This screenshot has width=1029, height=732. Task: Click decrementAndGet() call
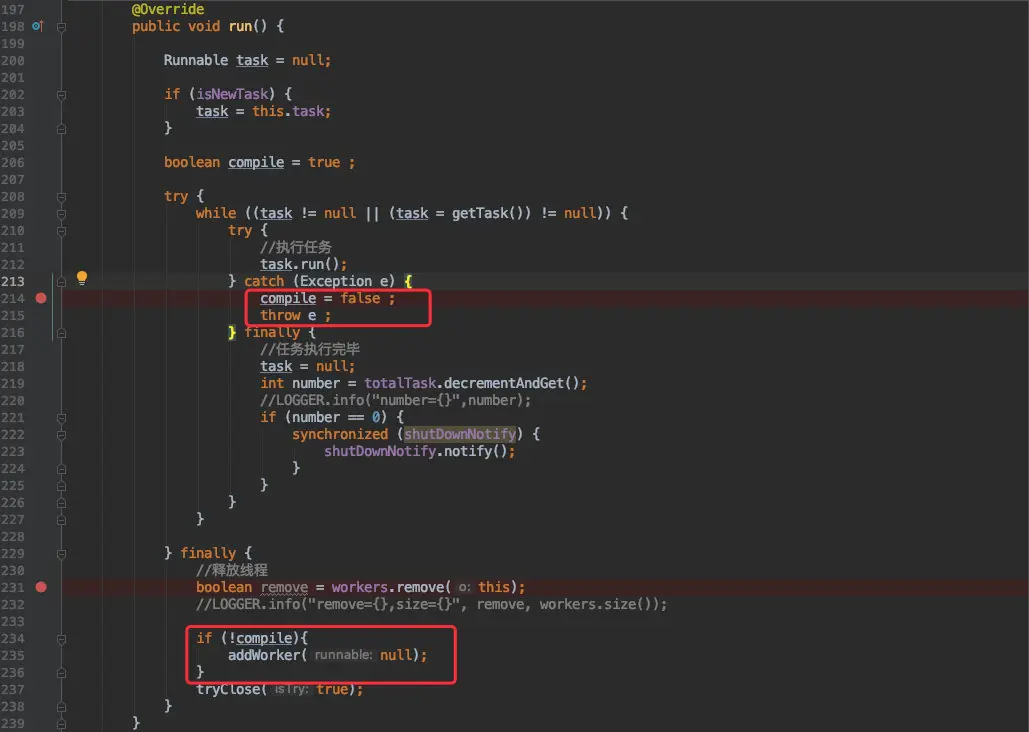[512, 383]
